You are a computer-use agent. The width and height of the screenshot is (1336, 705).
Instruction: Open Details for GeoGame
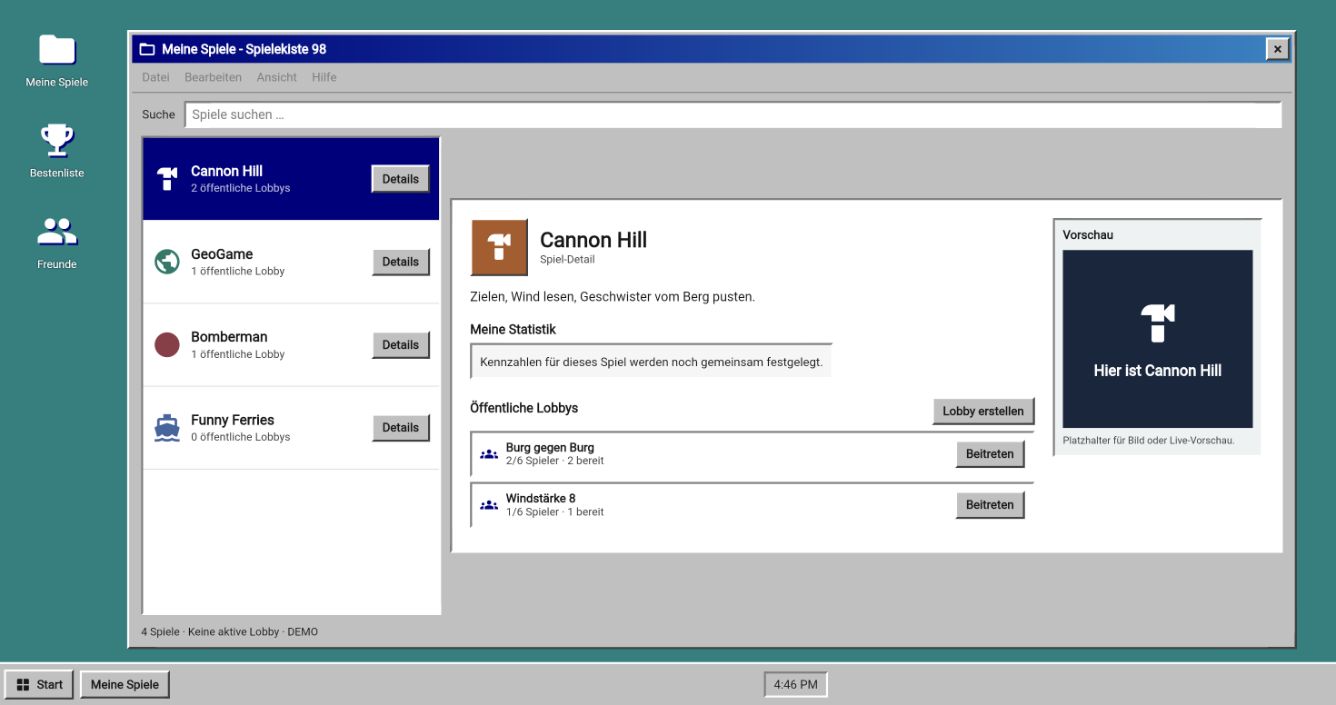tap(401, 262)
